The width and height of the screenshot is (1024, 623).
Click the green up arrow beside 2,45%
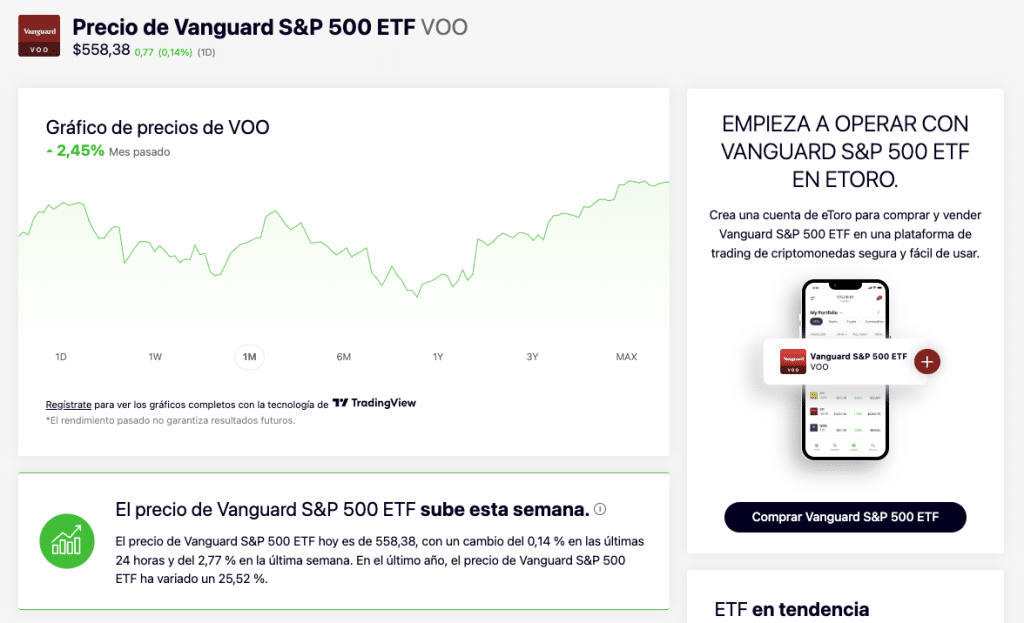[50, 152]
